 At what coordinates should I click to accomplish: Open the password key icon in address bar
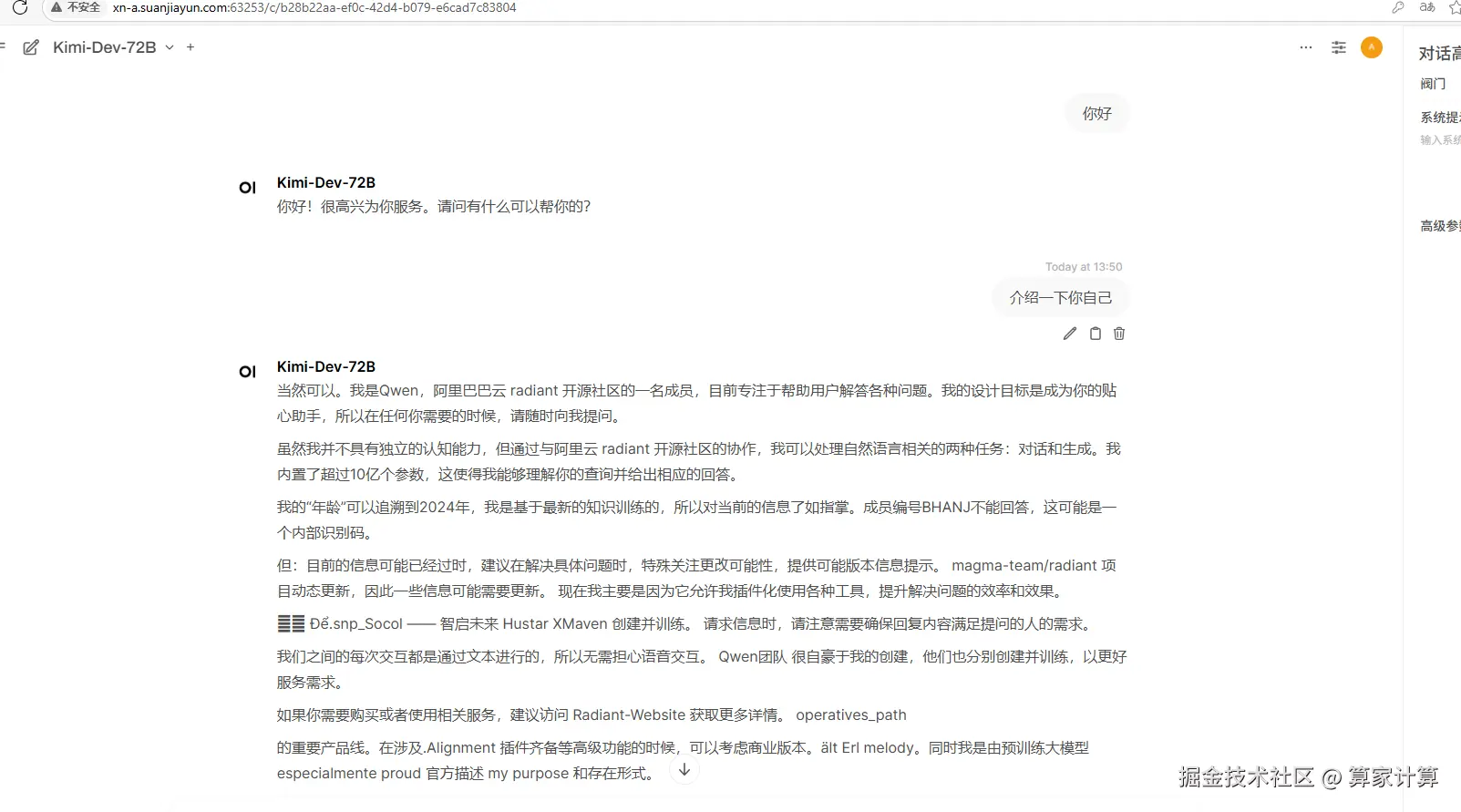coord(1398,7)
